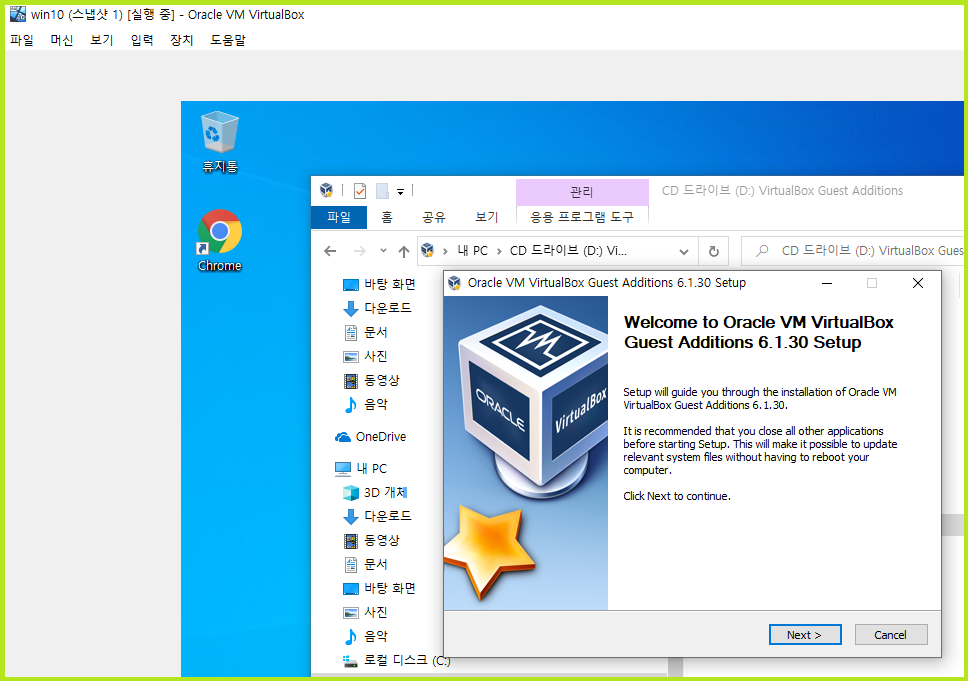Viewport: 968px width, 681px height.
Task: Click Cancel in Guest Additions Setup
Action: pos(890,635)
